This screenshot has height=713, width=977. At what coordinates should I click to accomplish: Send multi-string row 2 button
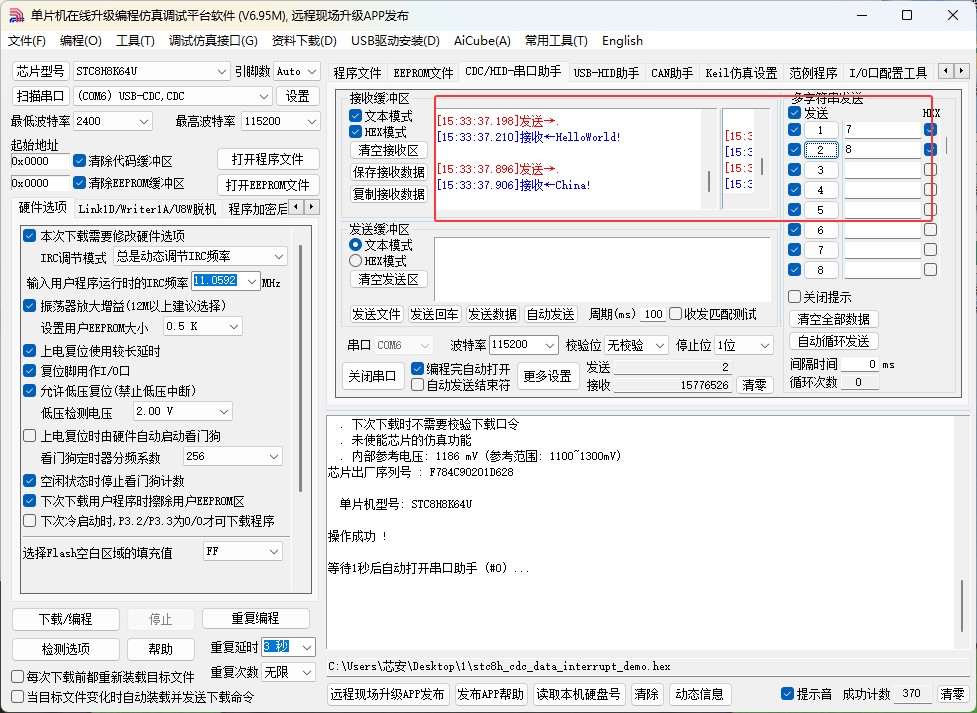tap(821, 150)
